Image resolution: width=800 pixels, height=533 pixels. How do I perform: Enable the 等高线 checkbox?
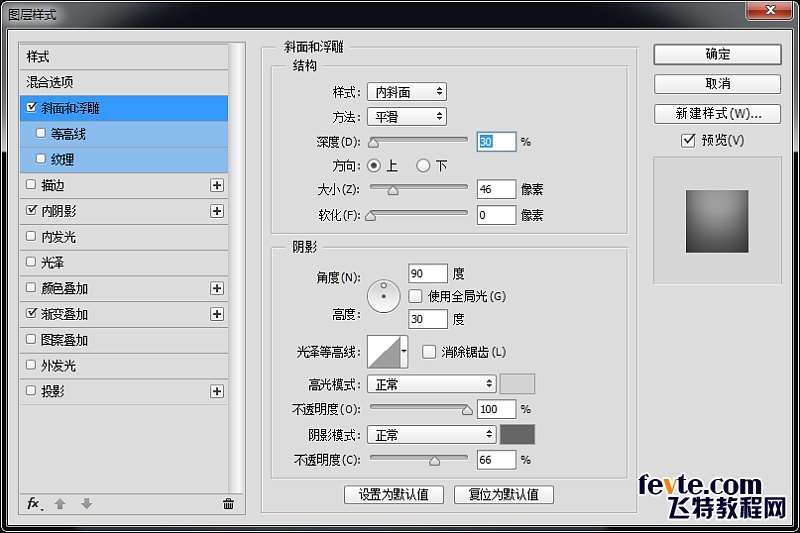pos(41,133)
